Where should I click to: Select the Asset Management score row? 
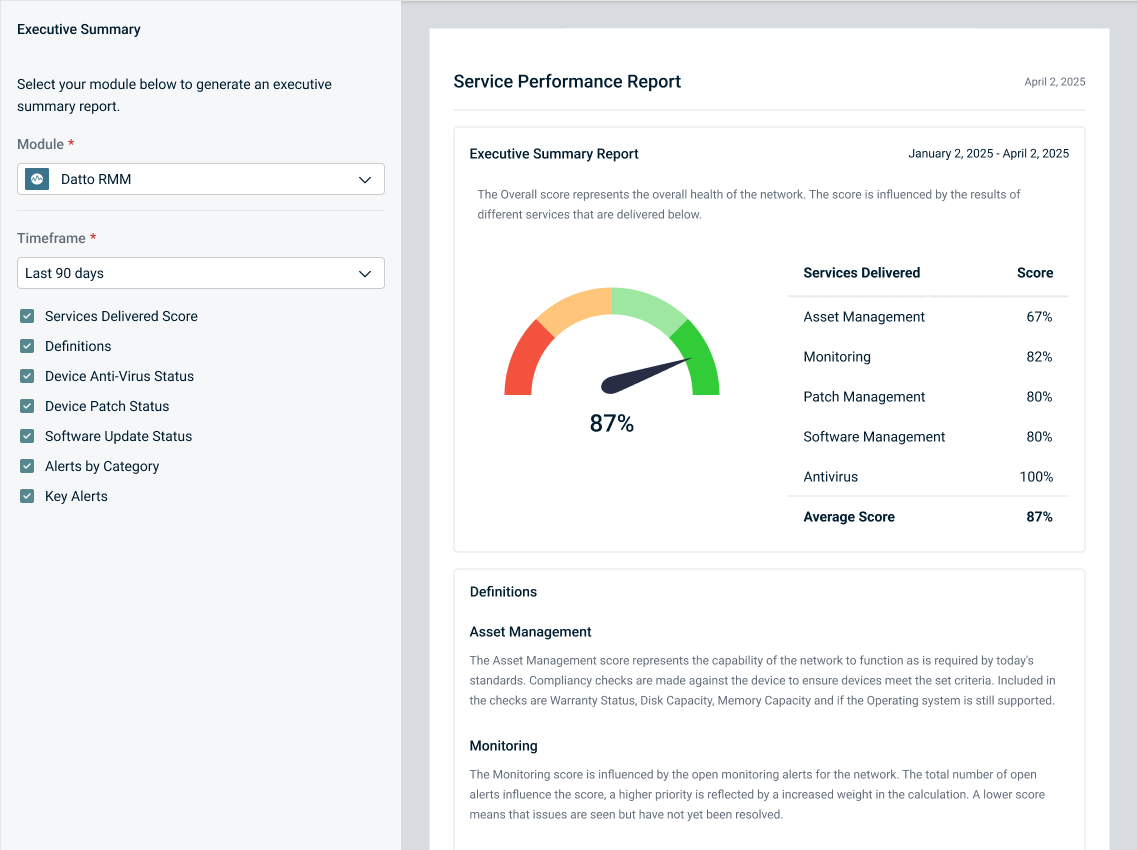[927, 317]
